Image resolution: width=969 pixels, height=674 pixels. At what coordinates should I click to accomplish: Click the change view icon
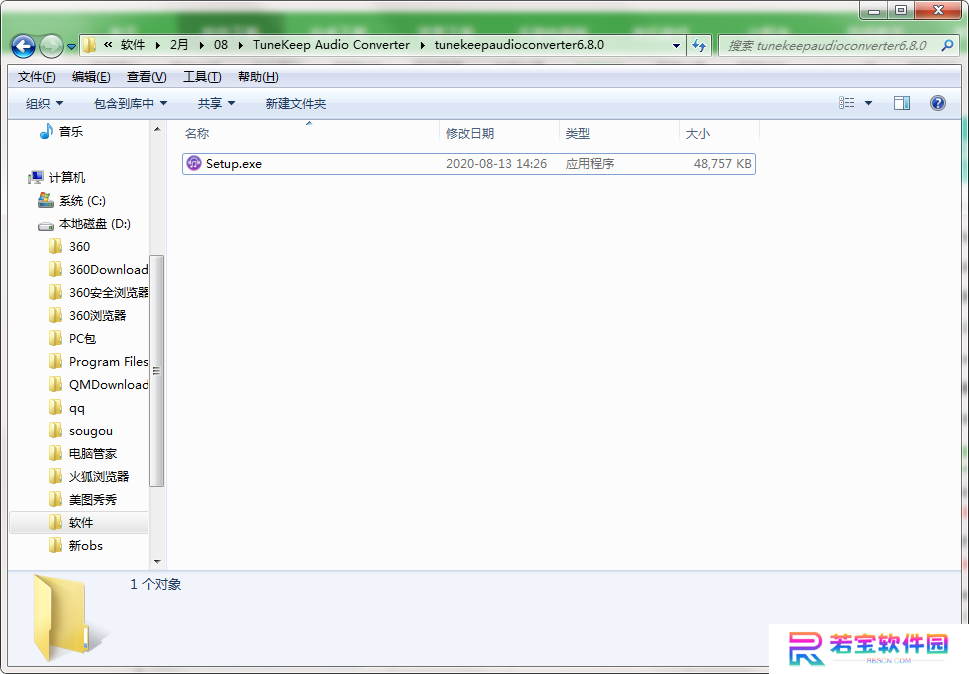pos(847,103)
